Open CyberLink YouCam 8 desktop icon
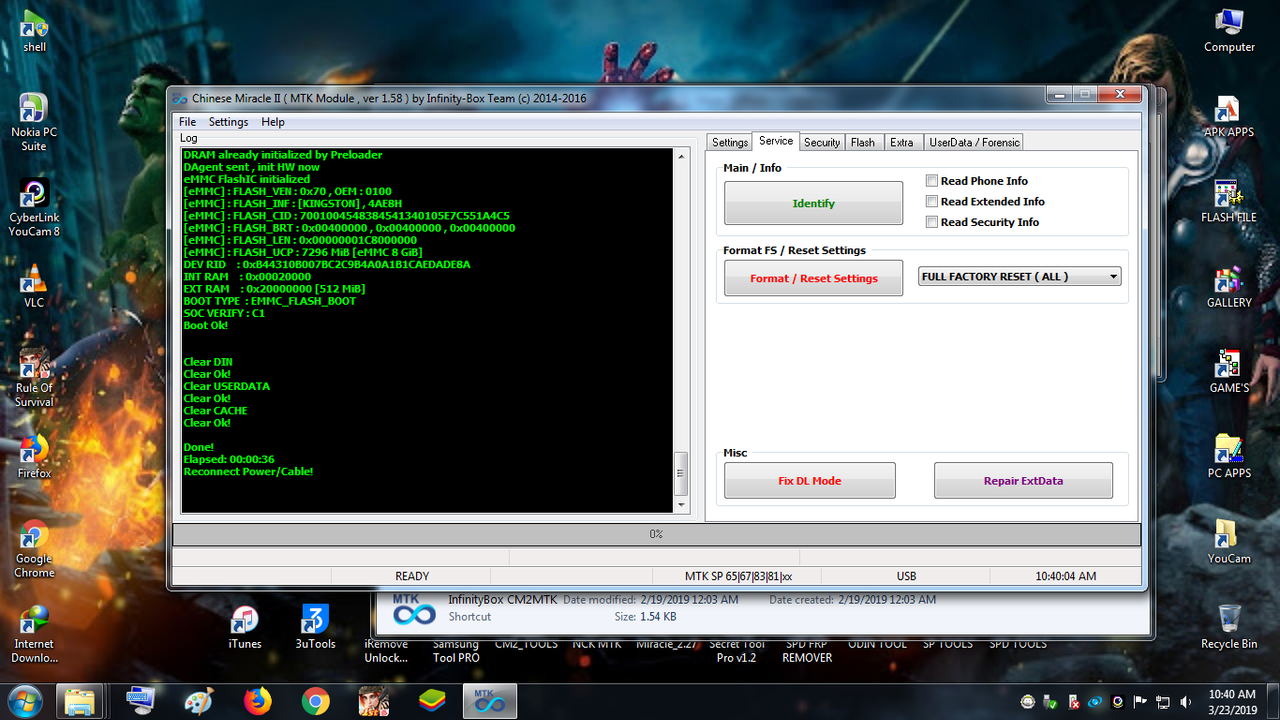 34,208
